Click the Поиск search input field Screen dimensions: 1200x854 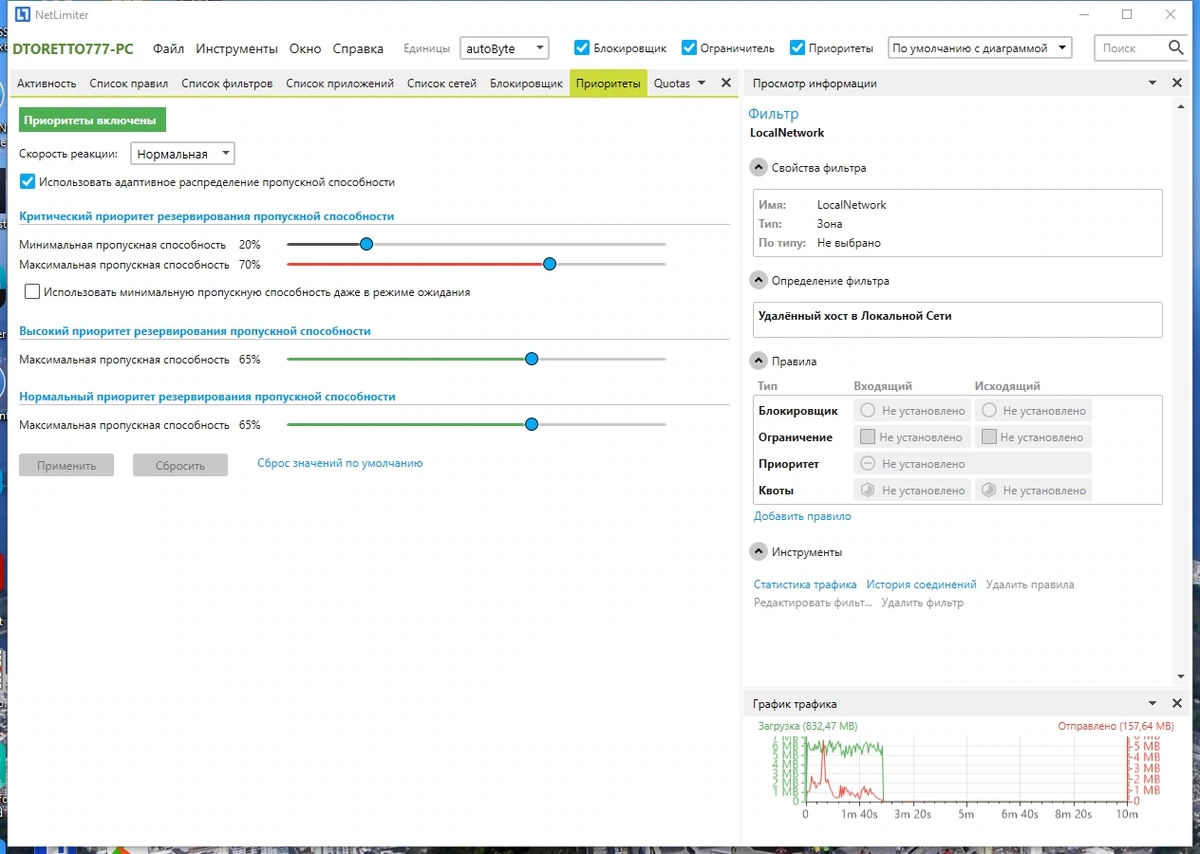(1130, 48)
